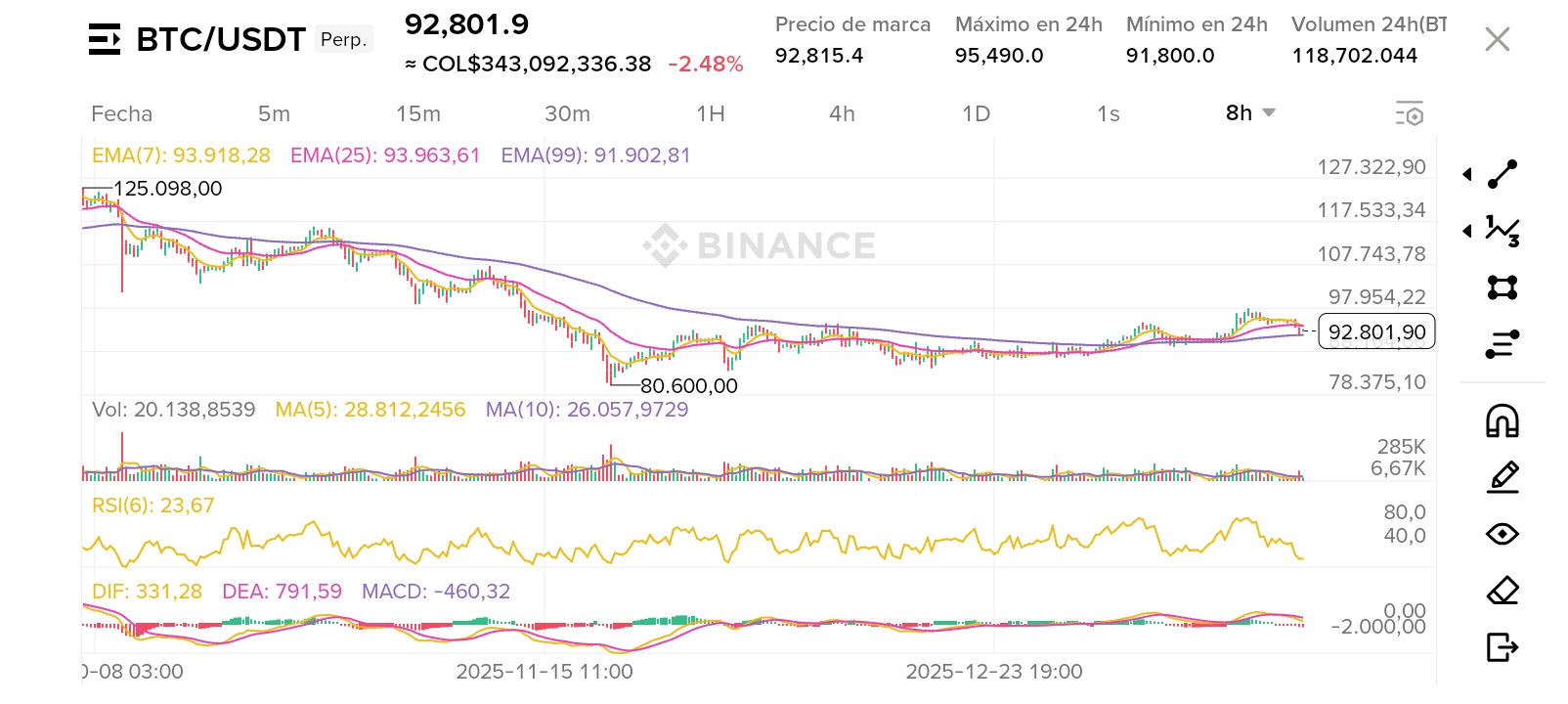Tap the Mínimo en 24h value 91,800.0
This screenshot has height=704, width=1568.
[x=1170, y=56]
